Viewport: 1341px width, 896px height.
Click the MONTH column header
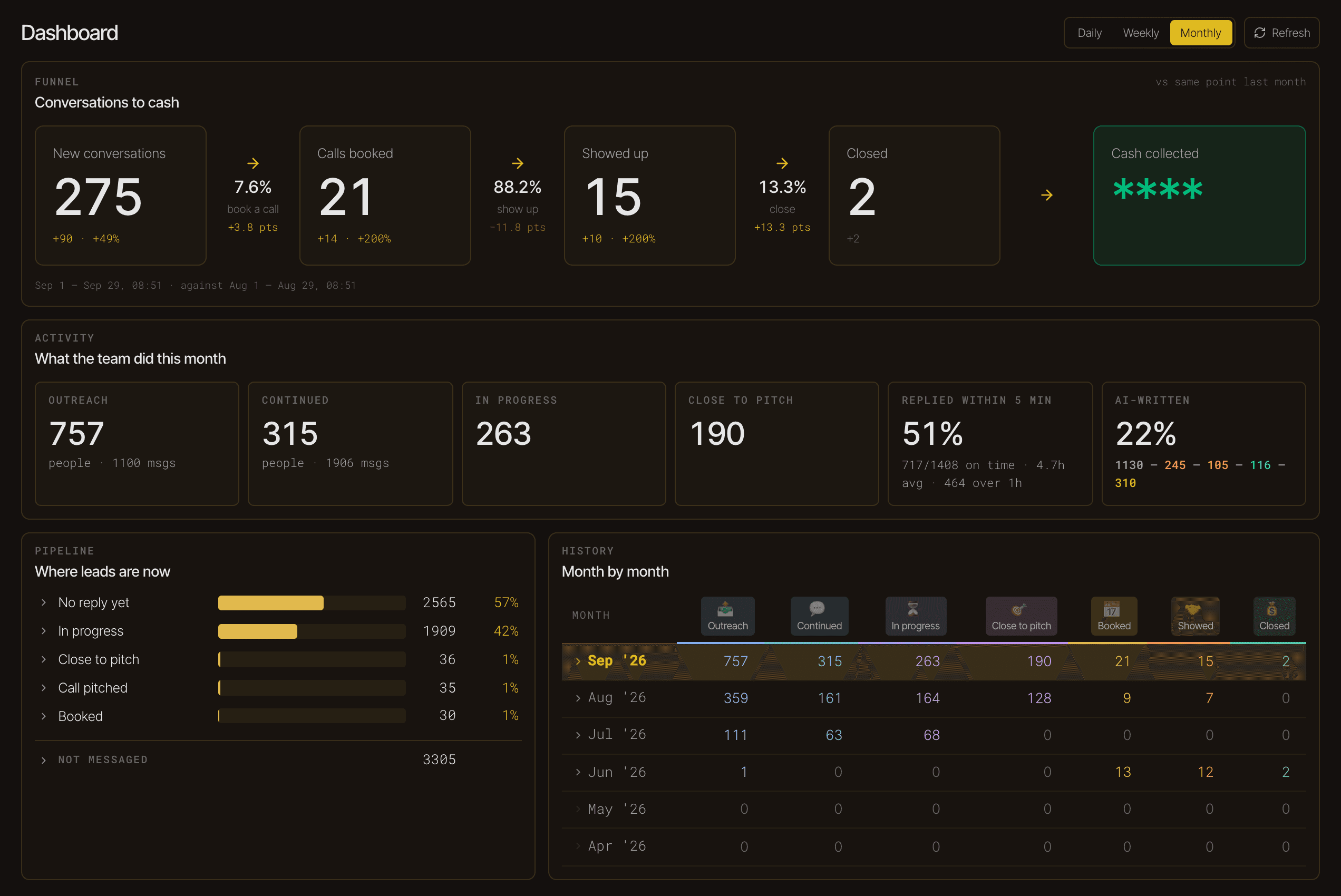pyautogui.click(x=591, y=616)
